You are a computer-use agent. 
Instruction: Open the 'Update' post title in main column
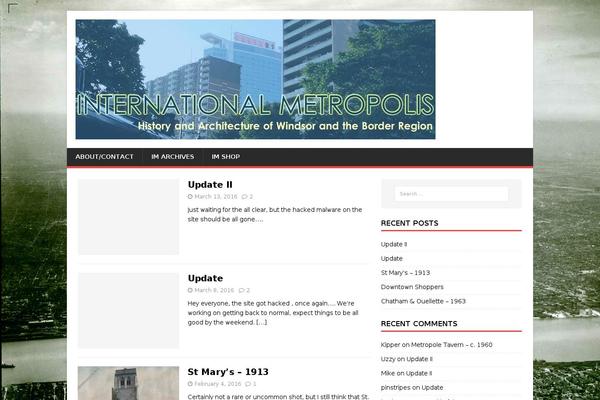coord(205,278)
